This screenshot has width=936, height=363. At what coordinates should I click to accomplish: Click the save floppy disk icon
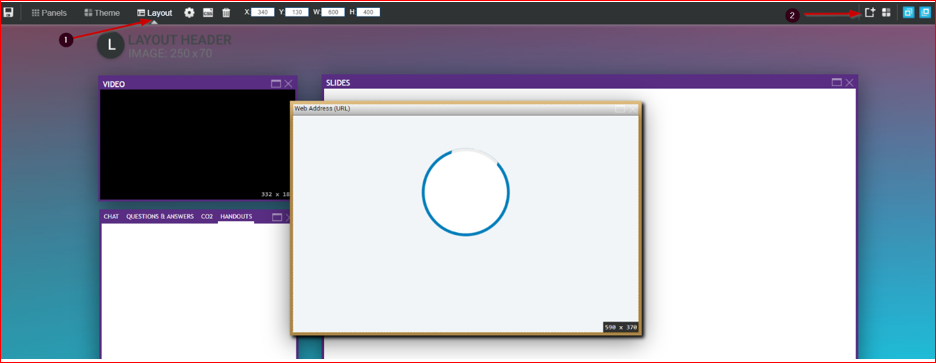coord(9,13)
